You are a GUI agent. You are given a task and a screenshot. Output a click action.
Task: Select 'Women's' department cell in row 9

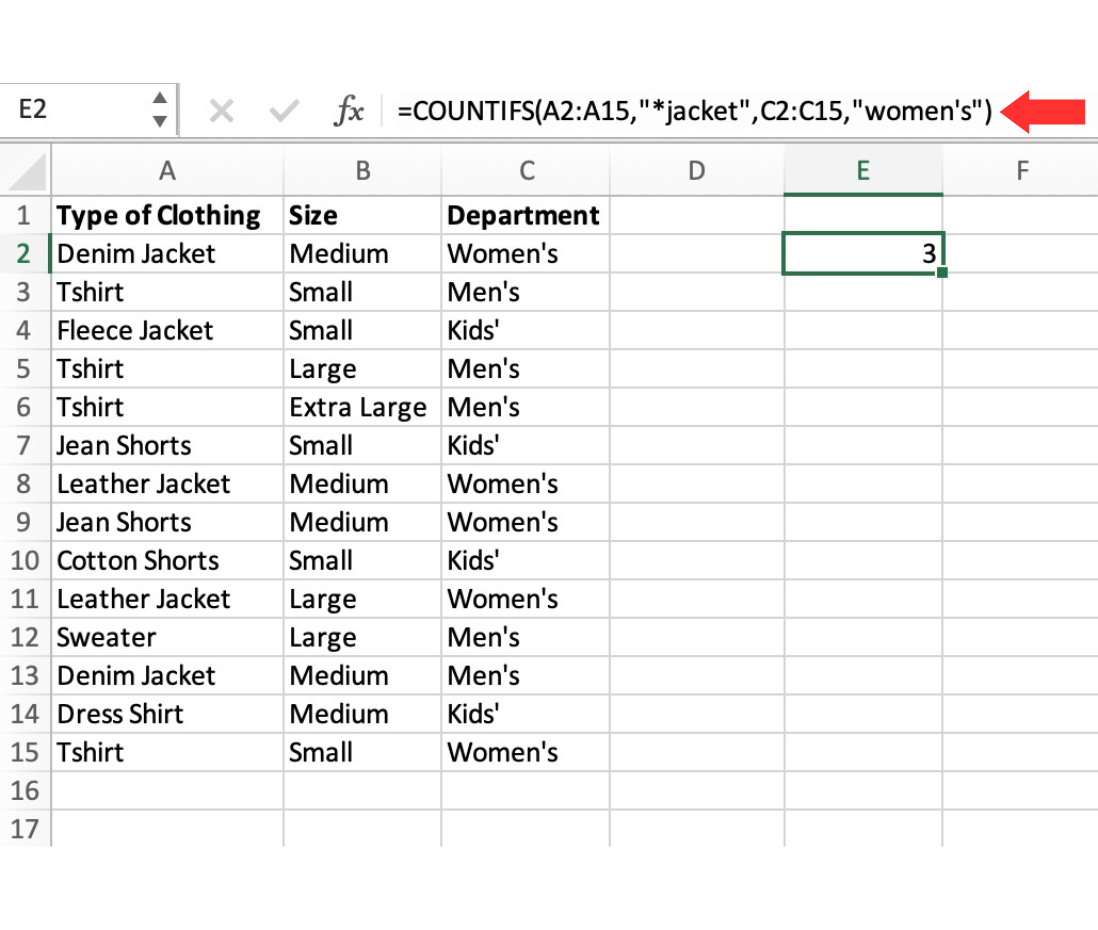[x=526, y=522]
